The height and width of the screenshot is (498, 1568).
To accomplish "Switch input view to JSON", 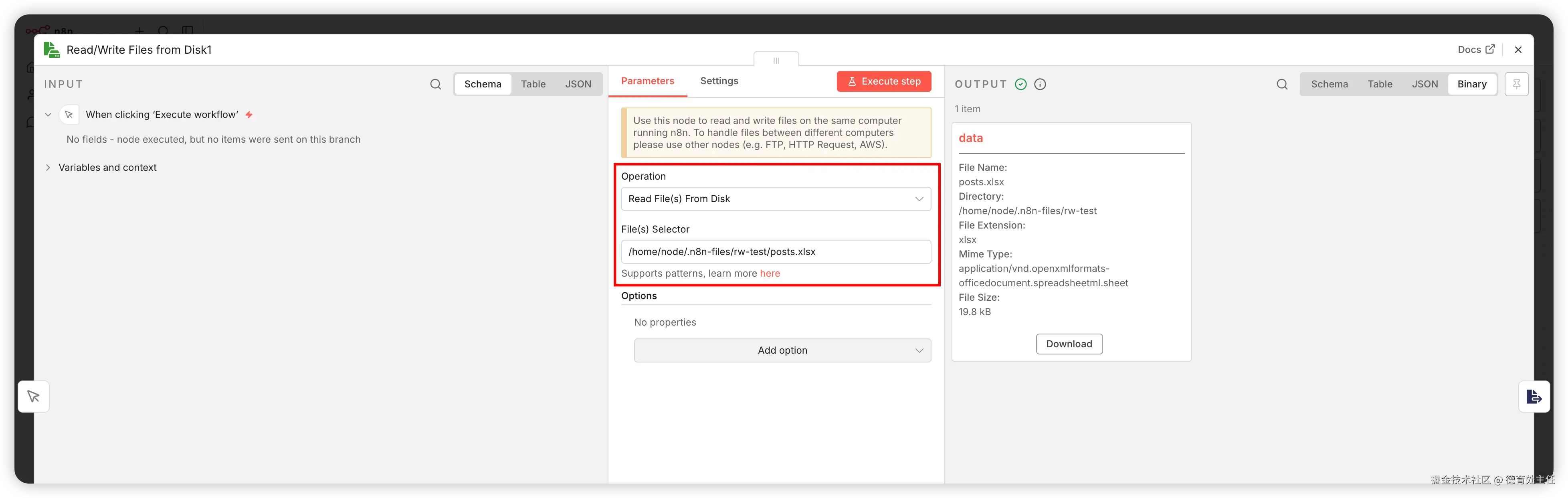I will tap(578, 84).
